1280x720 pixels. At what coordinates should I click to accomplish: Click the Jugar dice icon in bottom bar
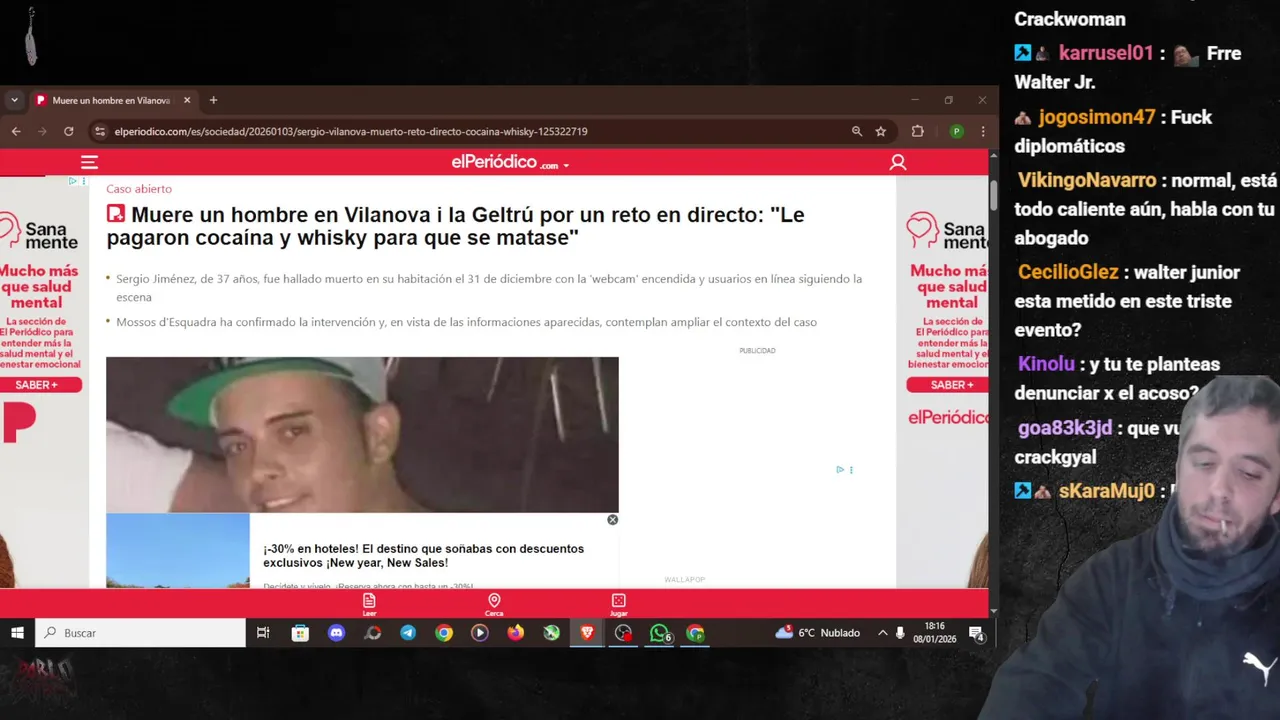point(618,604)
